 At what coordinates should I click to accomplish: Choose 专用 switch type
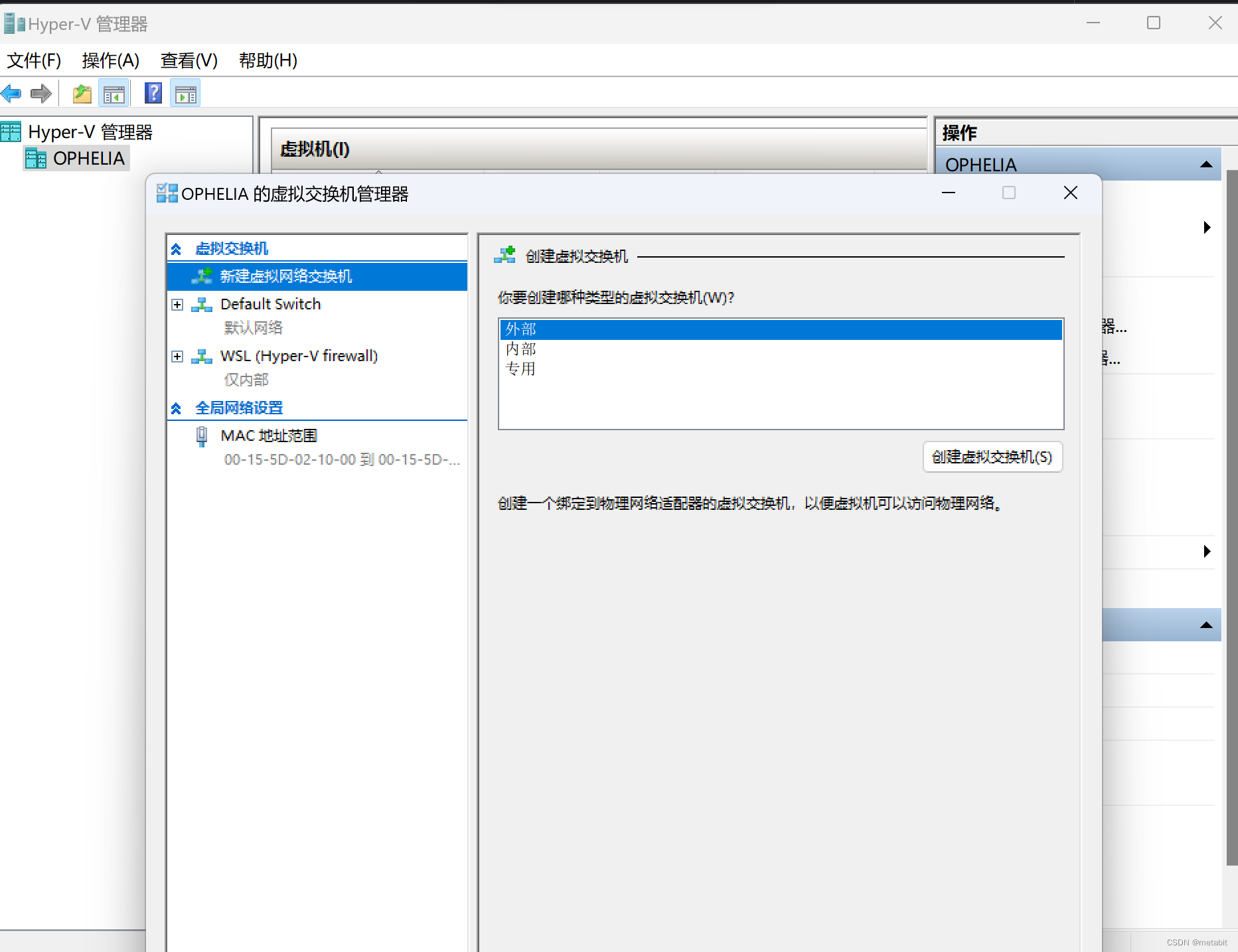[x=781, y=368]
